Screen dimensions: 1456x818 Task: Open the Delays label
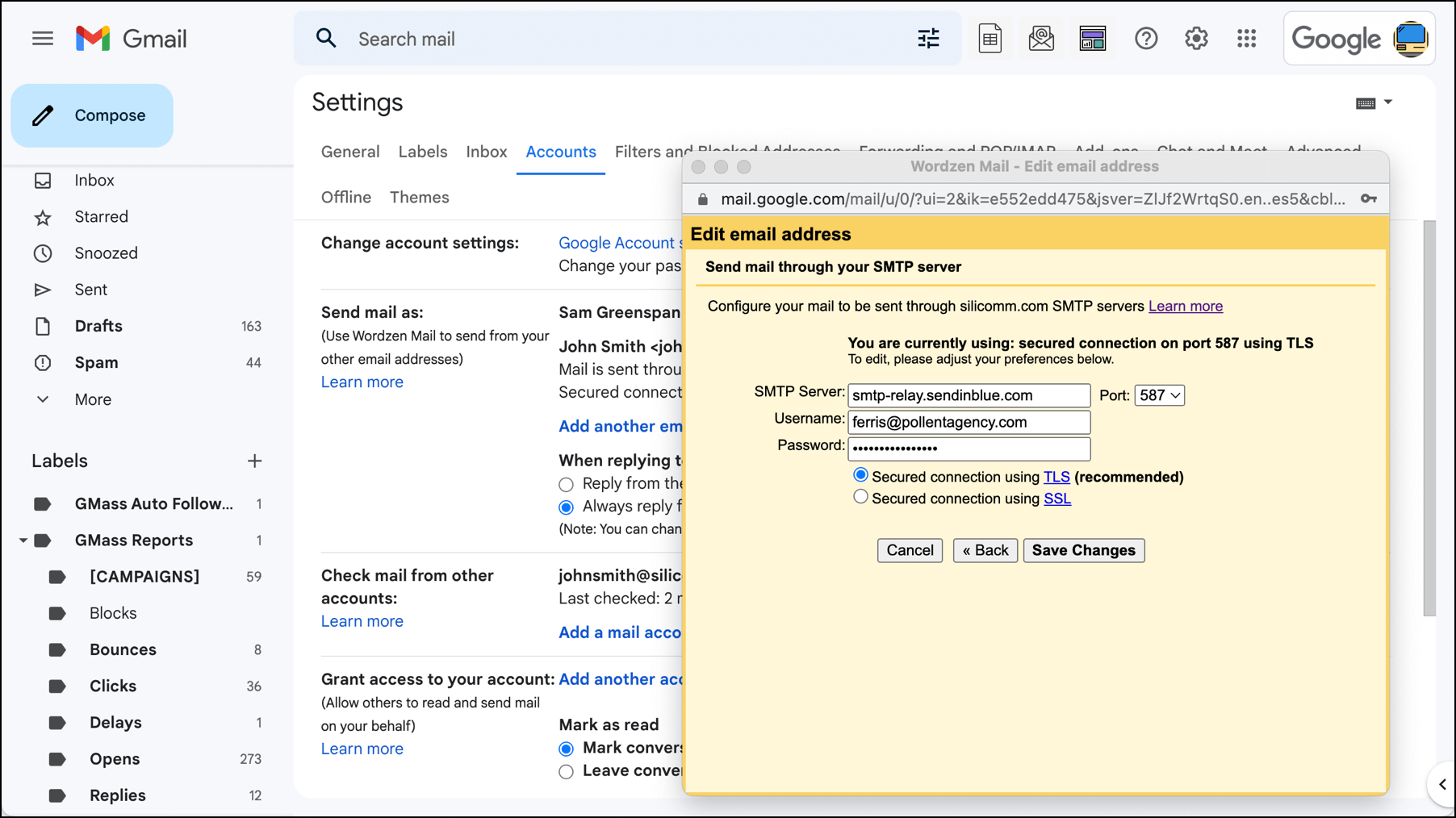click(115, 723)
